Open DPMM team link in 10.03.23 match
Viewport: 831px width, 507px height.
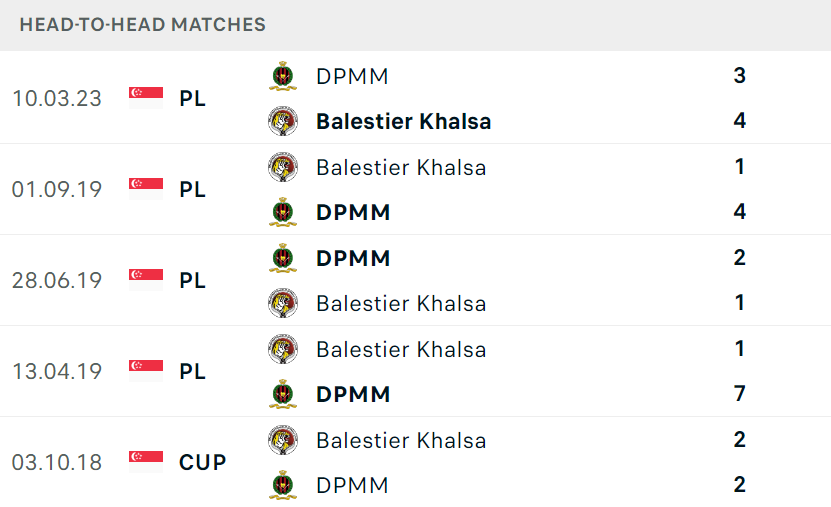(352, 76)
